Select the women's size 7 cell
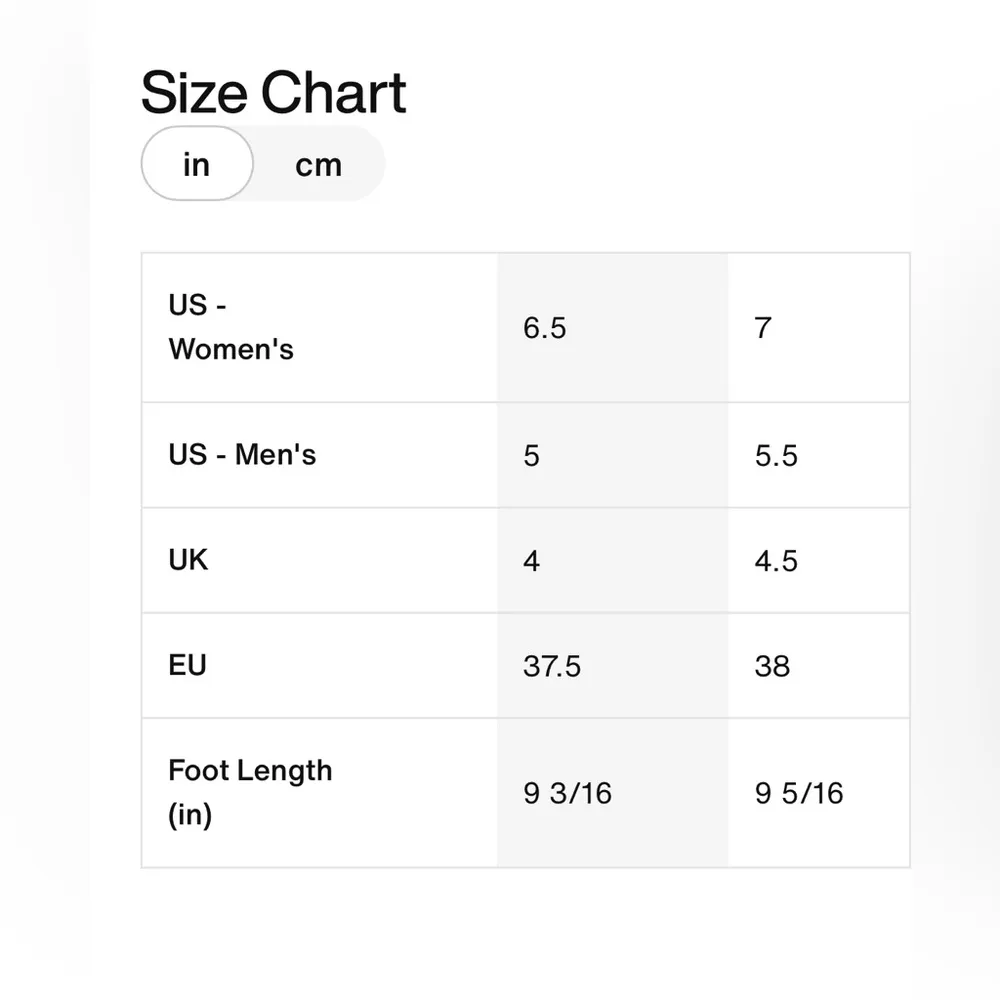 (763, 327)
